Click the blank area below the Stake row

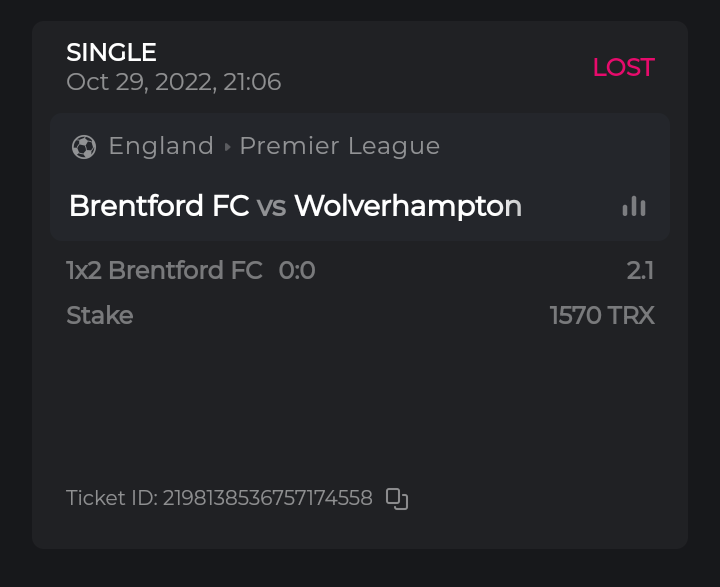pos(360,400)
